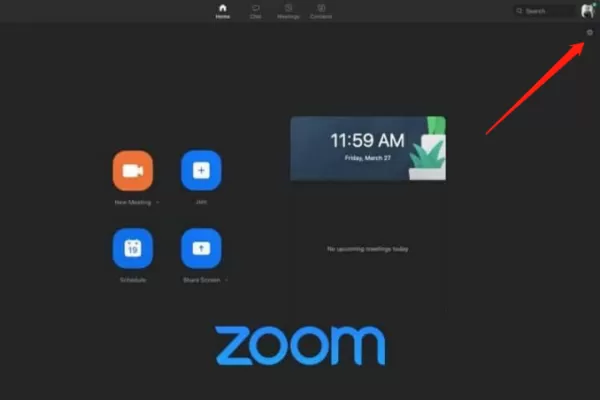This screenshot has width=600, height=400.
Task: Open settings with the gear icon
Action: tap(590, 33)
